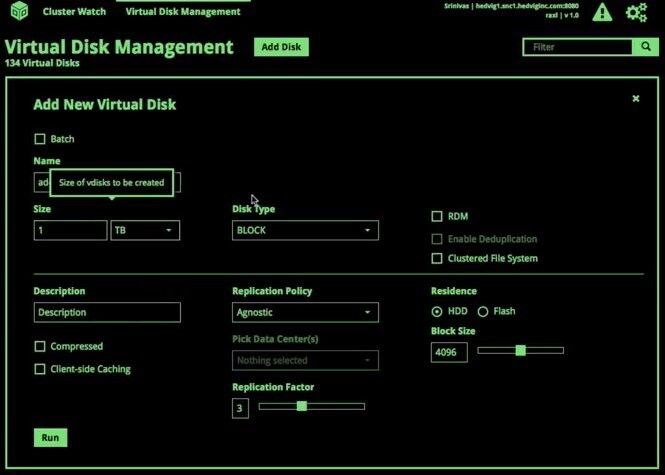The width and height of the screenshot is (665, 475).
Task: Click the Block Size 4096 field
Action: (x=449, y=352)
